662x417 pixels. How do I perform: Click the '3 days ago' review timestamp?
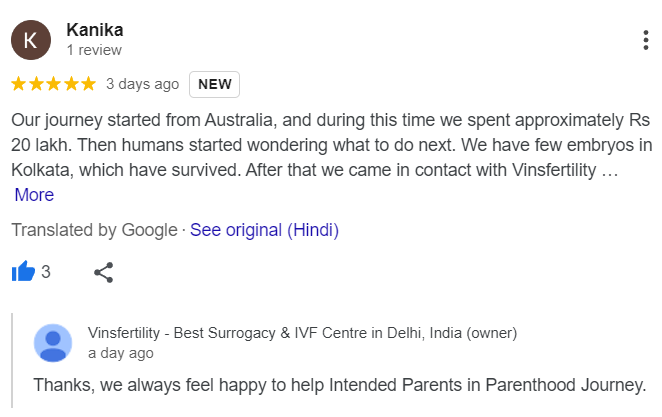143,84
